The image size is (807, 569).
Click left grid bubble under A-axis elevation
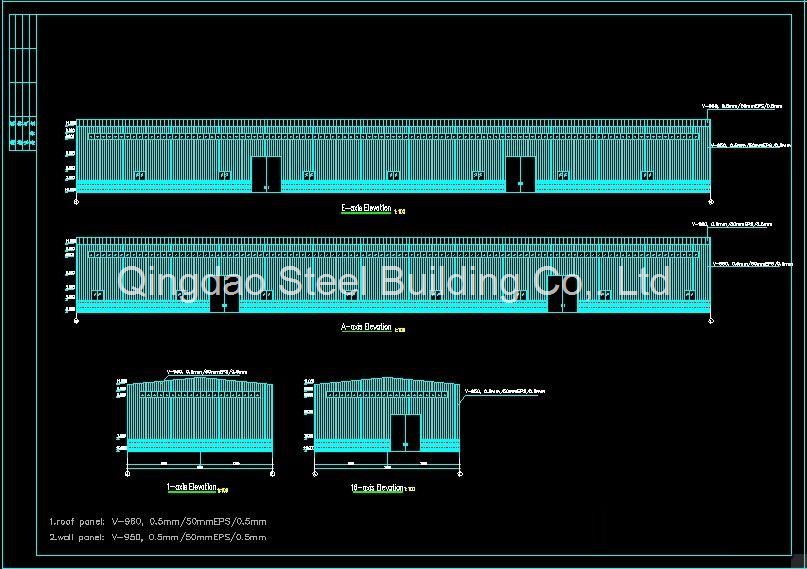pos(76,321)
